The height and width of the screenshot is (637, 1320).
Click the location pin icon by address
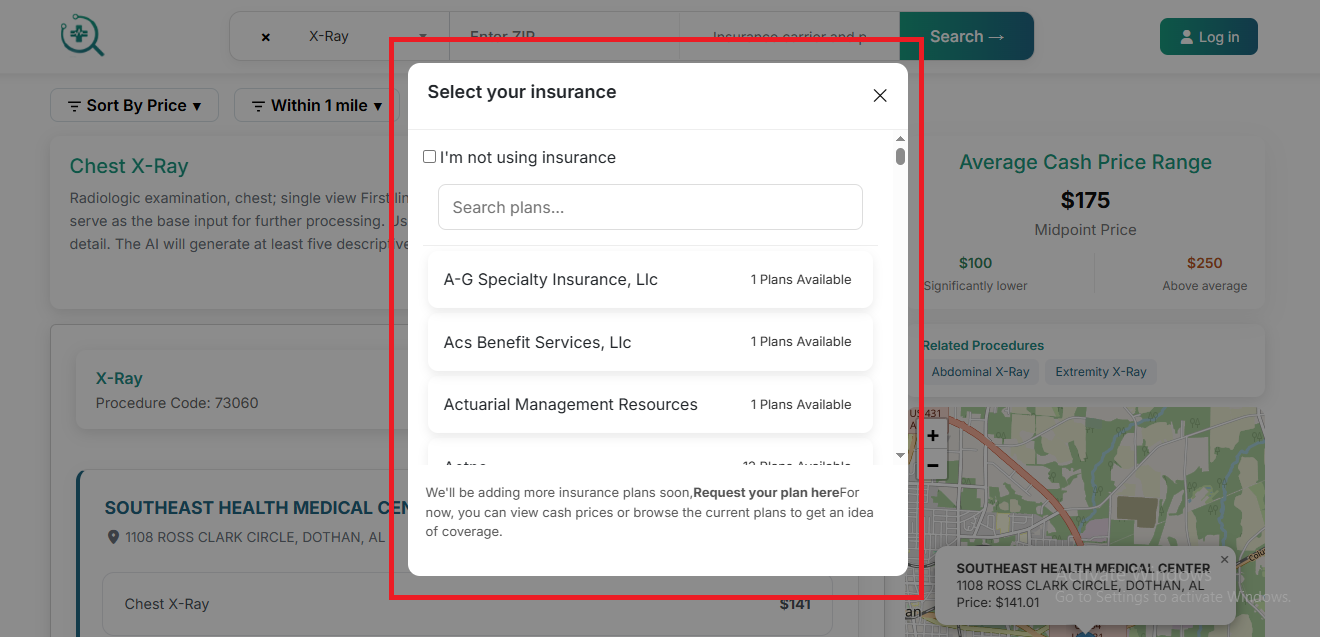[113, 537]
